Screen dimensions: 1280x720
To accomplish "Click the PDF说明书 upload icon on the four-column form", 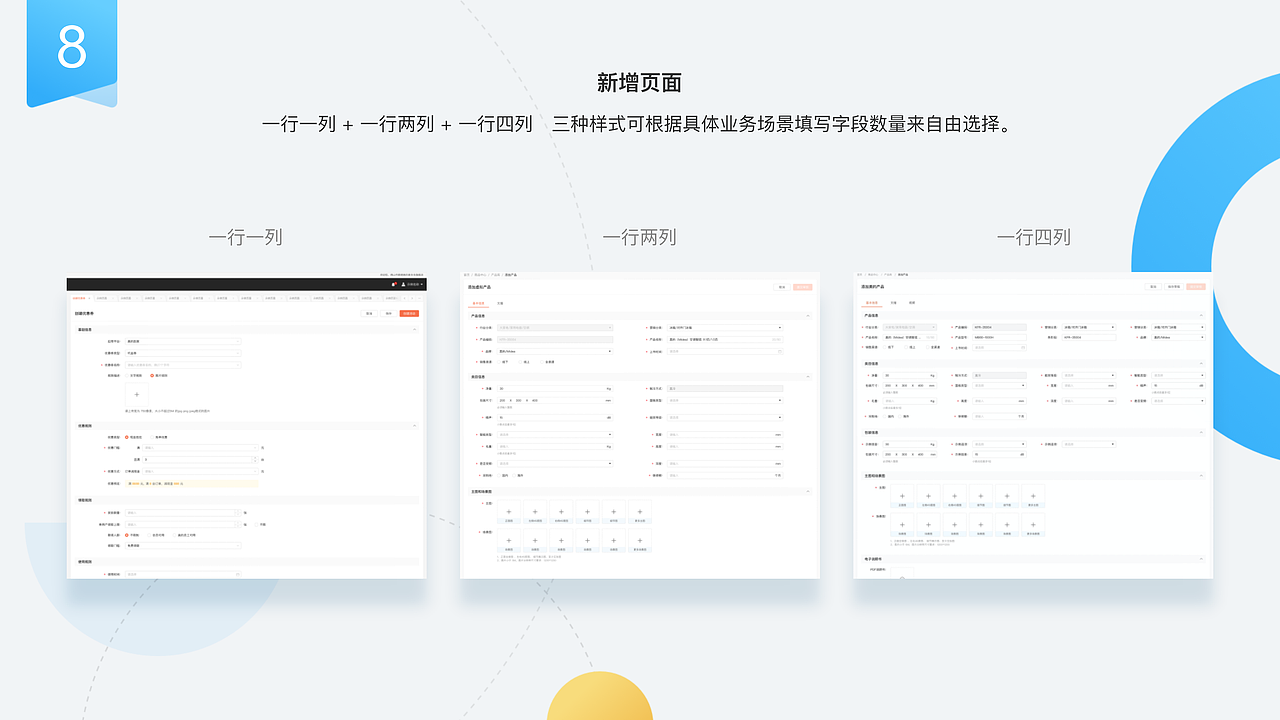I will click(x=902, y=576).
